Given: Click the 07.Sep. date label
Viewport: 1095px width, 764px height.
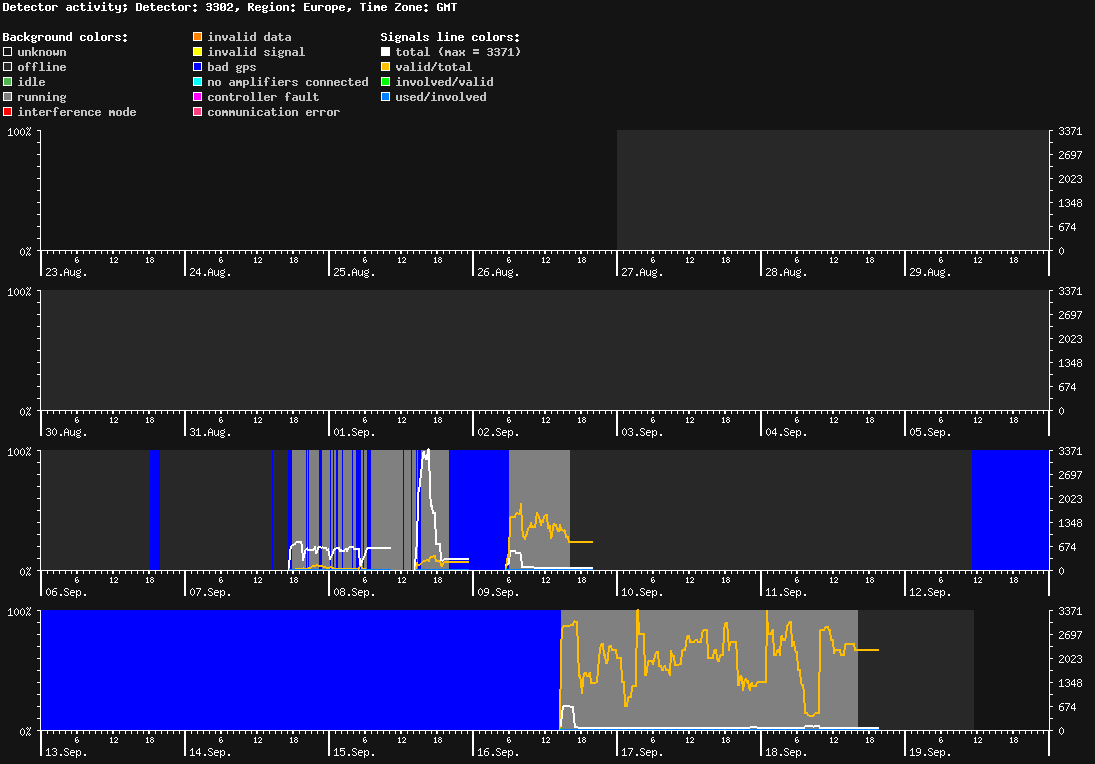Looking at the screenshot, I should pos(210,592).
